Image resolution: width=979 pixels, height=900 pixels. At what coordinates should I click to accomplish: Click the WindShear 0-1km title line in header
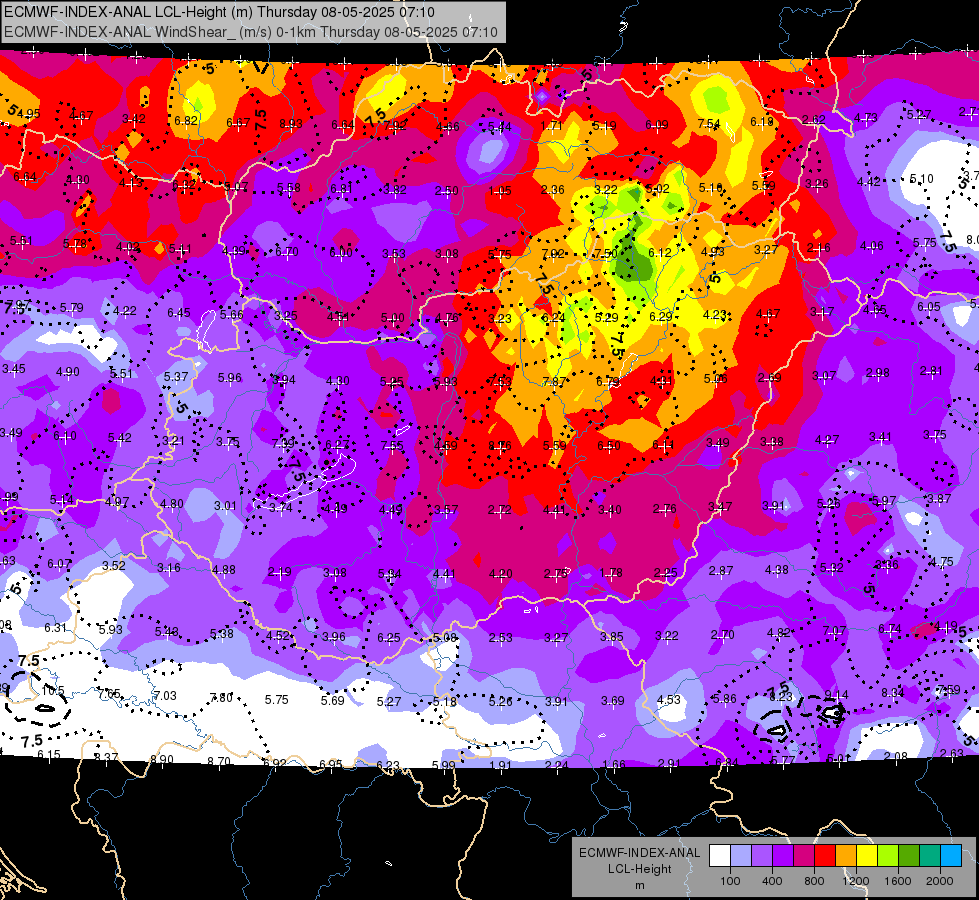coord(251,32)
